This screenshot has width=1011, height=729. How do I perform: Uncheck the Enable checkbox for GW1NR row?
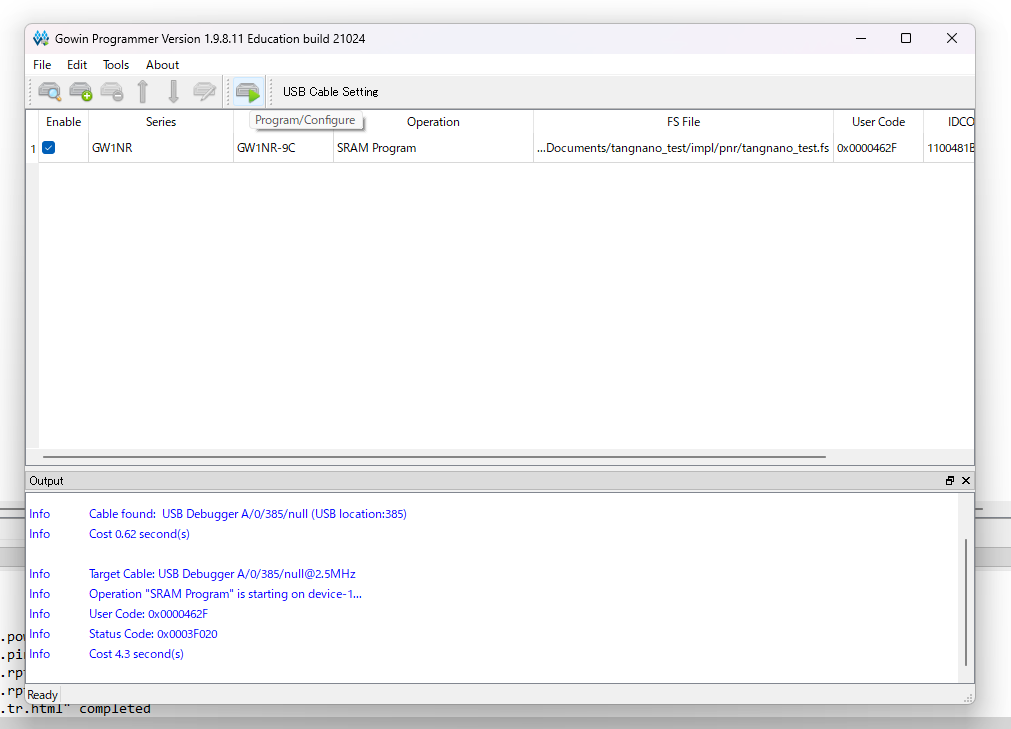click(x=48, y=148)
